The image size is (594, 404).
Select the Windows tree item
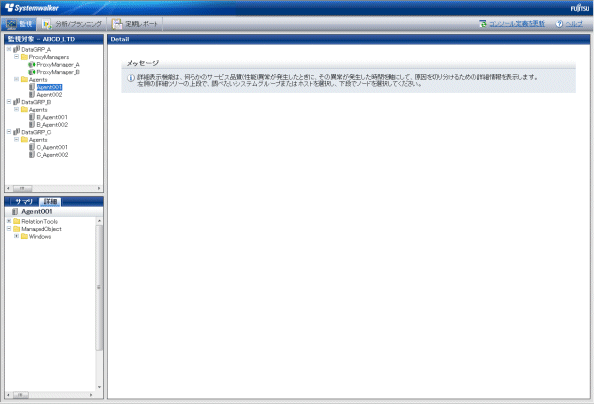(x=40, y=236)
